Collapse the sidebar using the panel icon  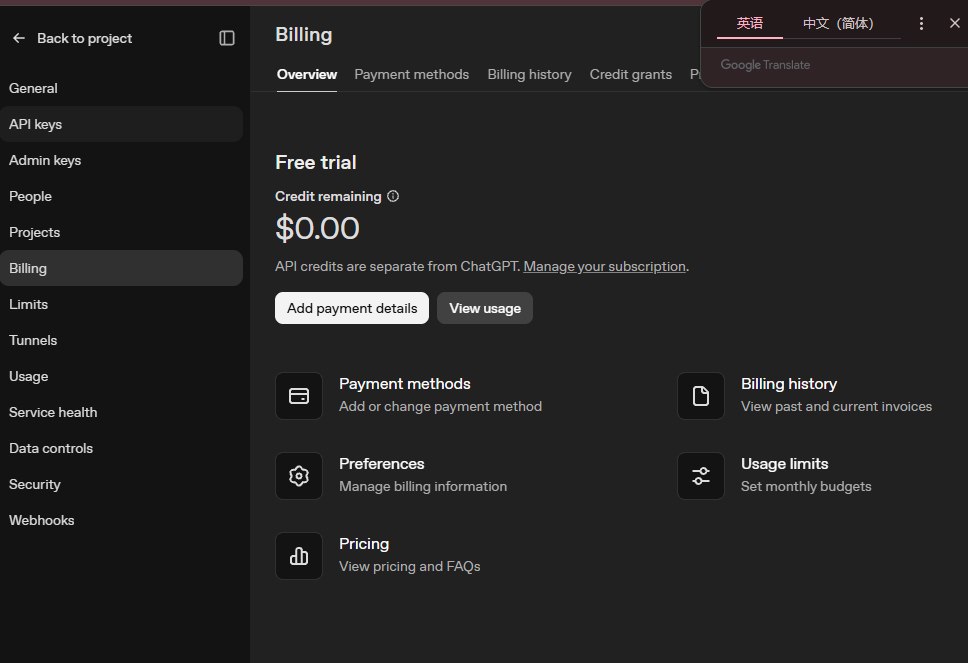click(227, 38)
